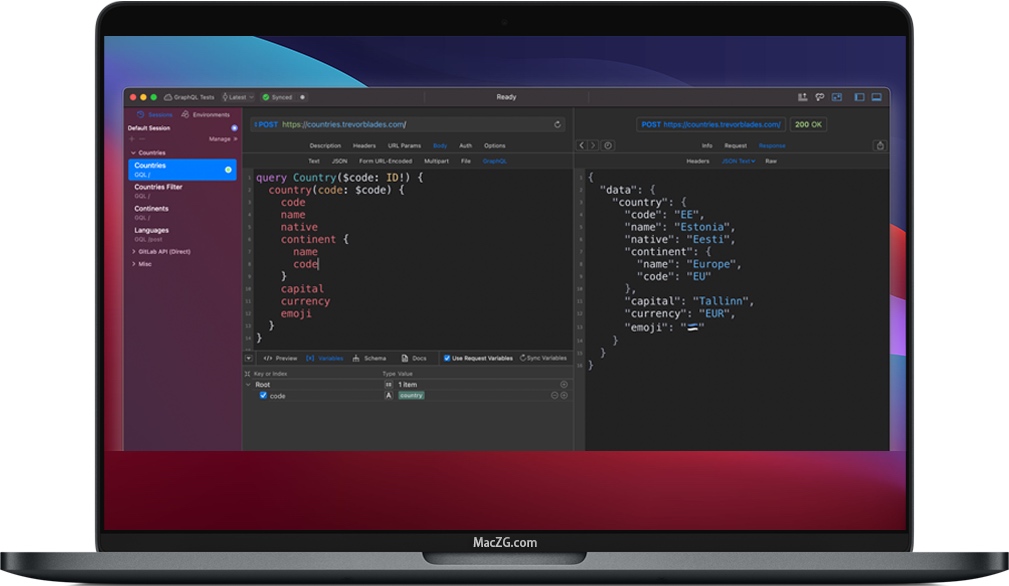Click Manage in the sessions sidebar
The image size is (1009, 586).
point(221,139)
